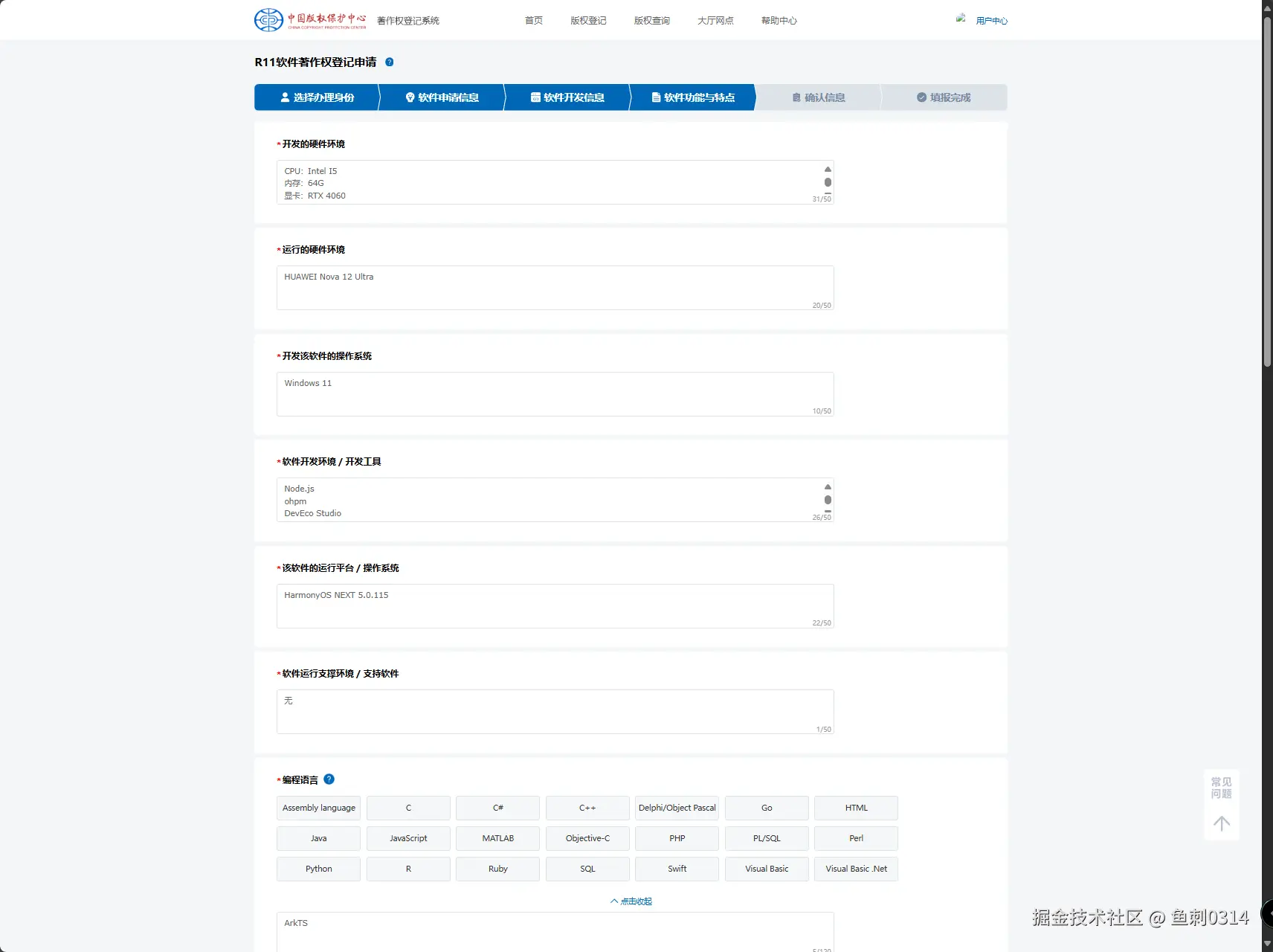Choose the Visual Basic language button

click(x=767, y=869)
